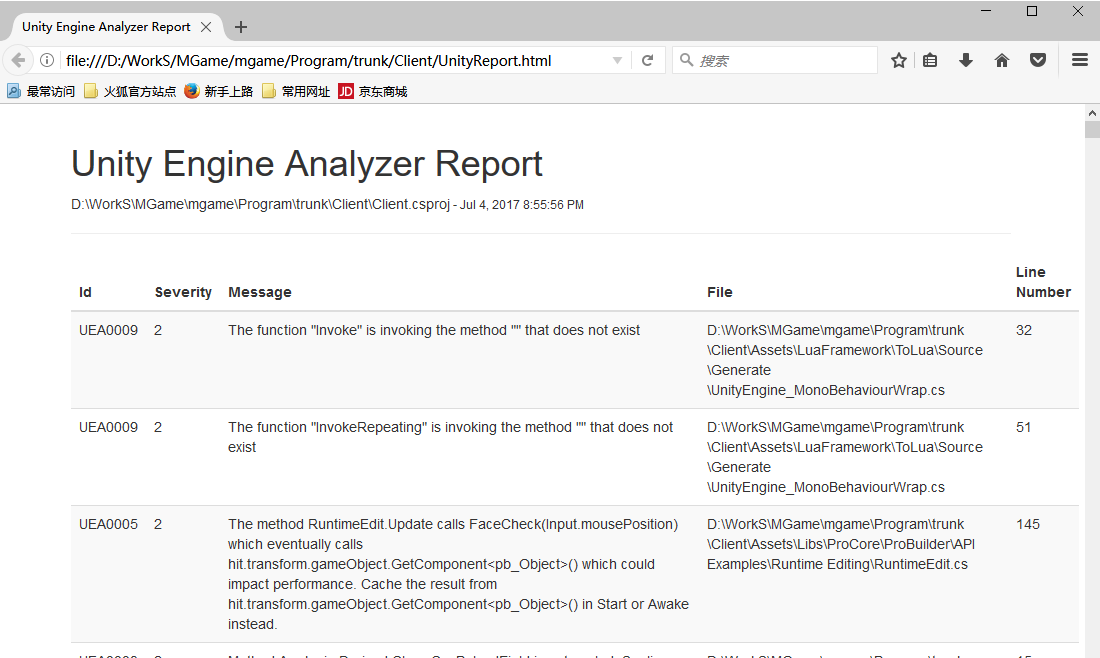Open the 最常访问 bookmark
Image resolution: width=1100 pixels, height=658 pixels.
(x=41, y=91)
